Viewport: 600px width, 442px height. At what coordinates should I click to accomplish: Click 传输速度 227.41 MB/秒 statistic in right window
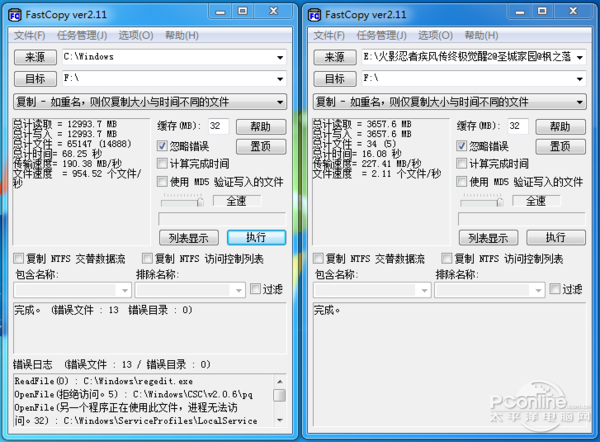[x=367, y=164]
